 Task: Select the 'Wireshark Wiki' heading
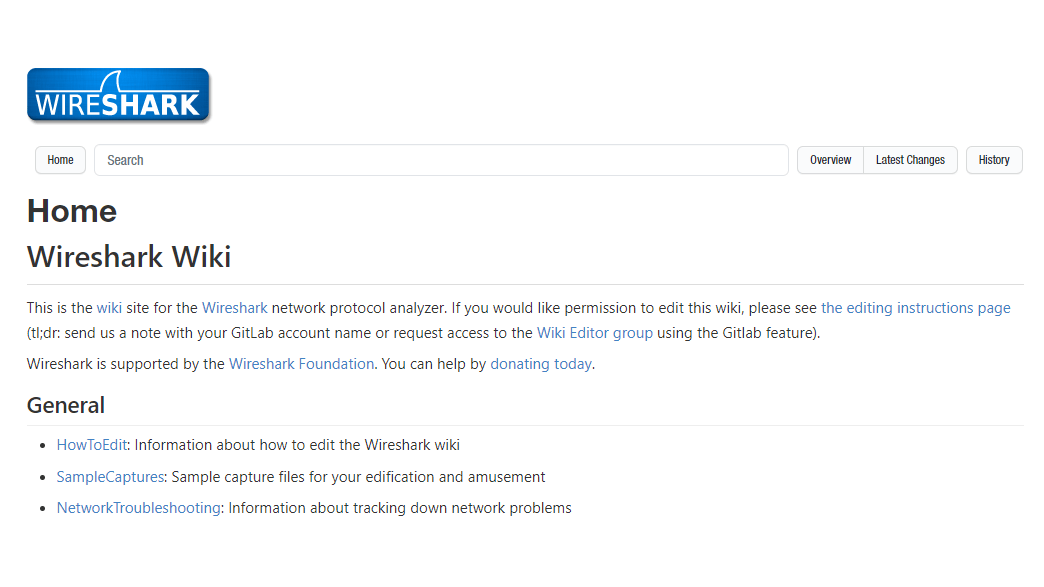(129, 257)
